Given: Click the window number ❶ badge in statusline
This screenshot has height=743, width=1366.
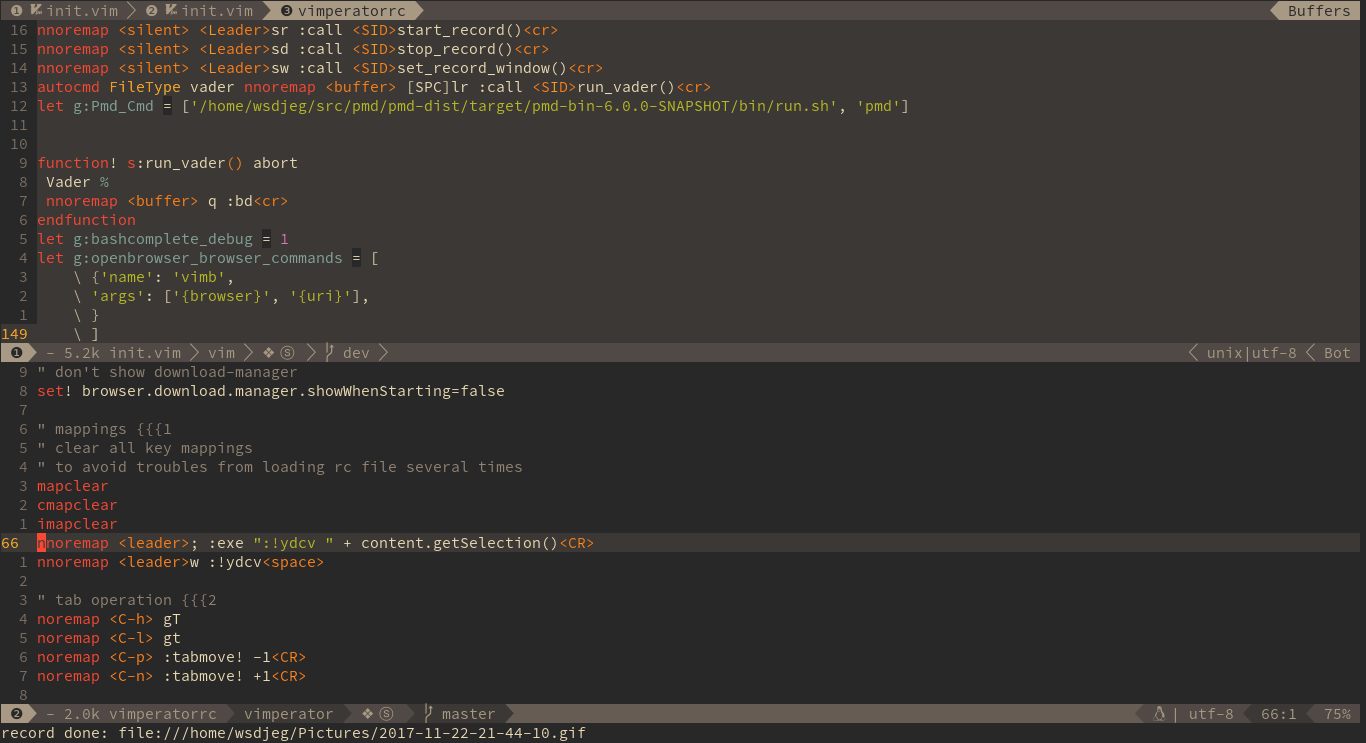Looking at the screenshot, I should pyautogui.click(x=17, y=352).
